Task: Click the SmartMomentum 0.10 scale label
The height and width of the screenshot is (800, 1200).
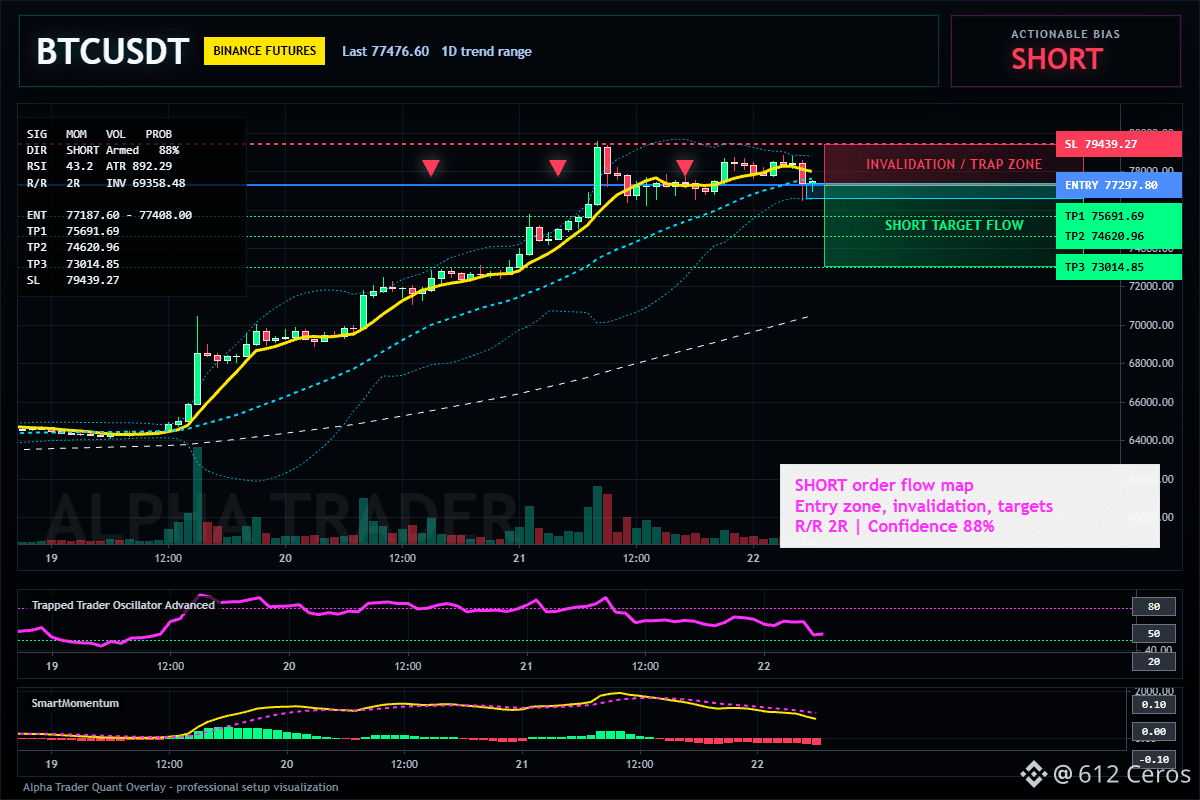Action: [x=1153, y=704]
